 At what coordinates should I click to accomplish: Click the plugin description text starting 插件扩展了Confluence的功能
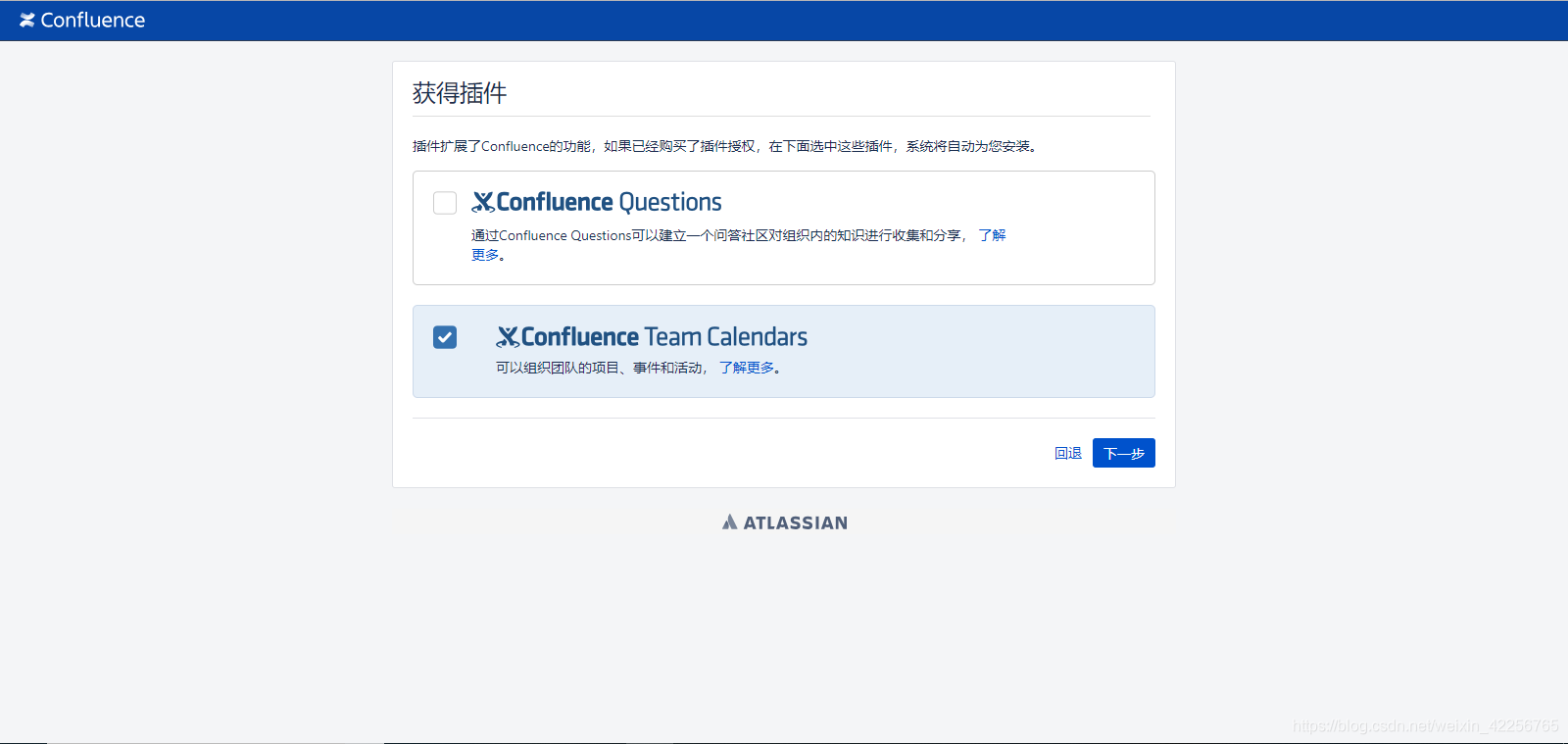tap(725, 146)
